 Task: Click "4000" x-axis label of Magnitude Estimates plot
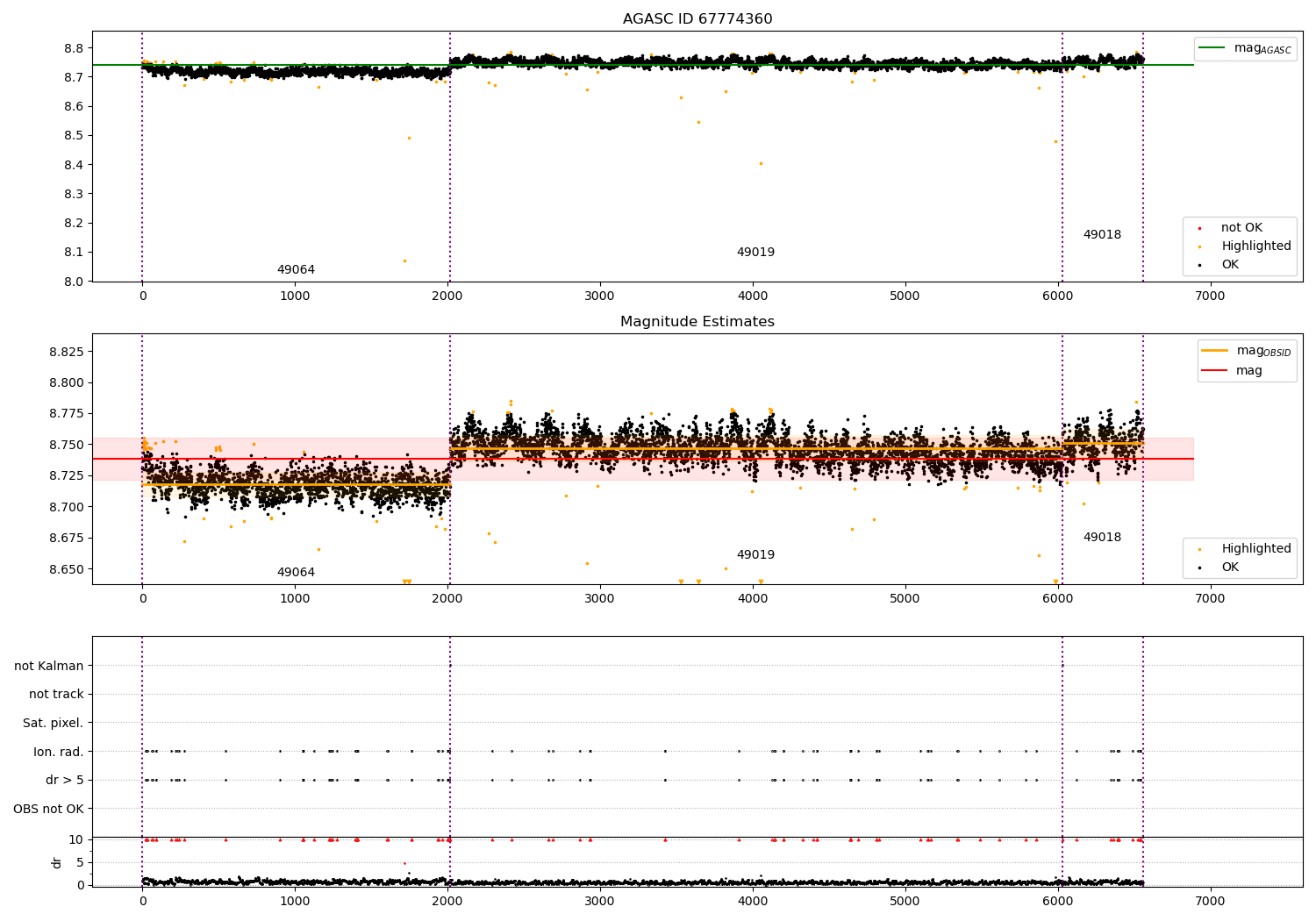pos(753,599)
